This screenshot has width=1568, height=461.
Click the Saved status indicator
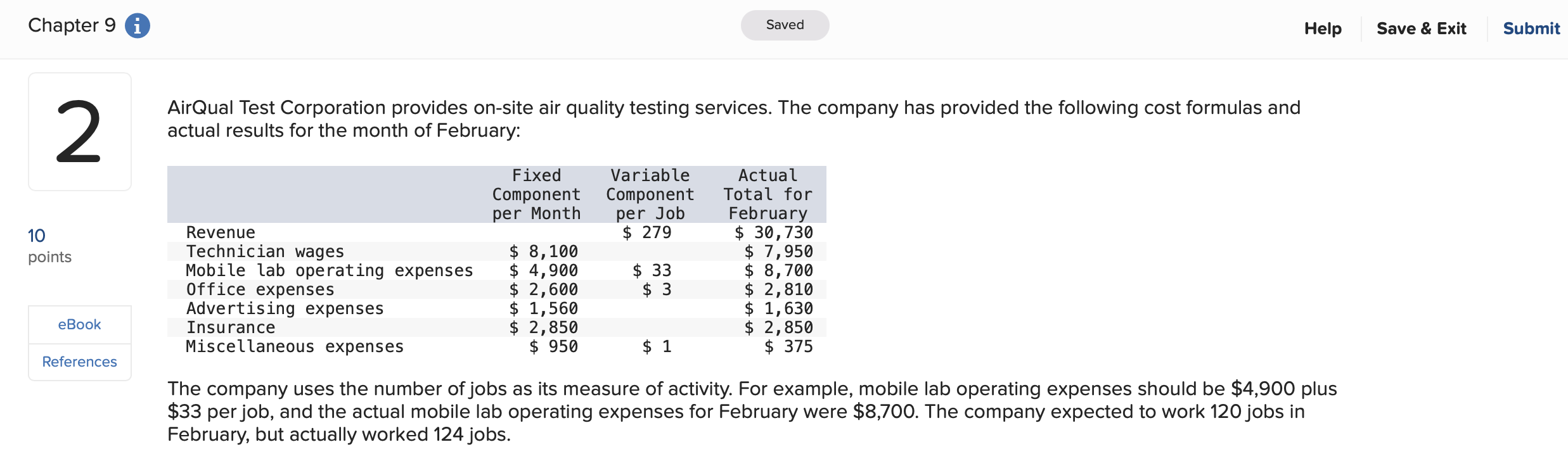785,25
